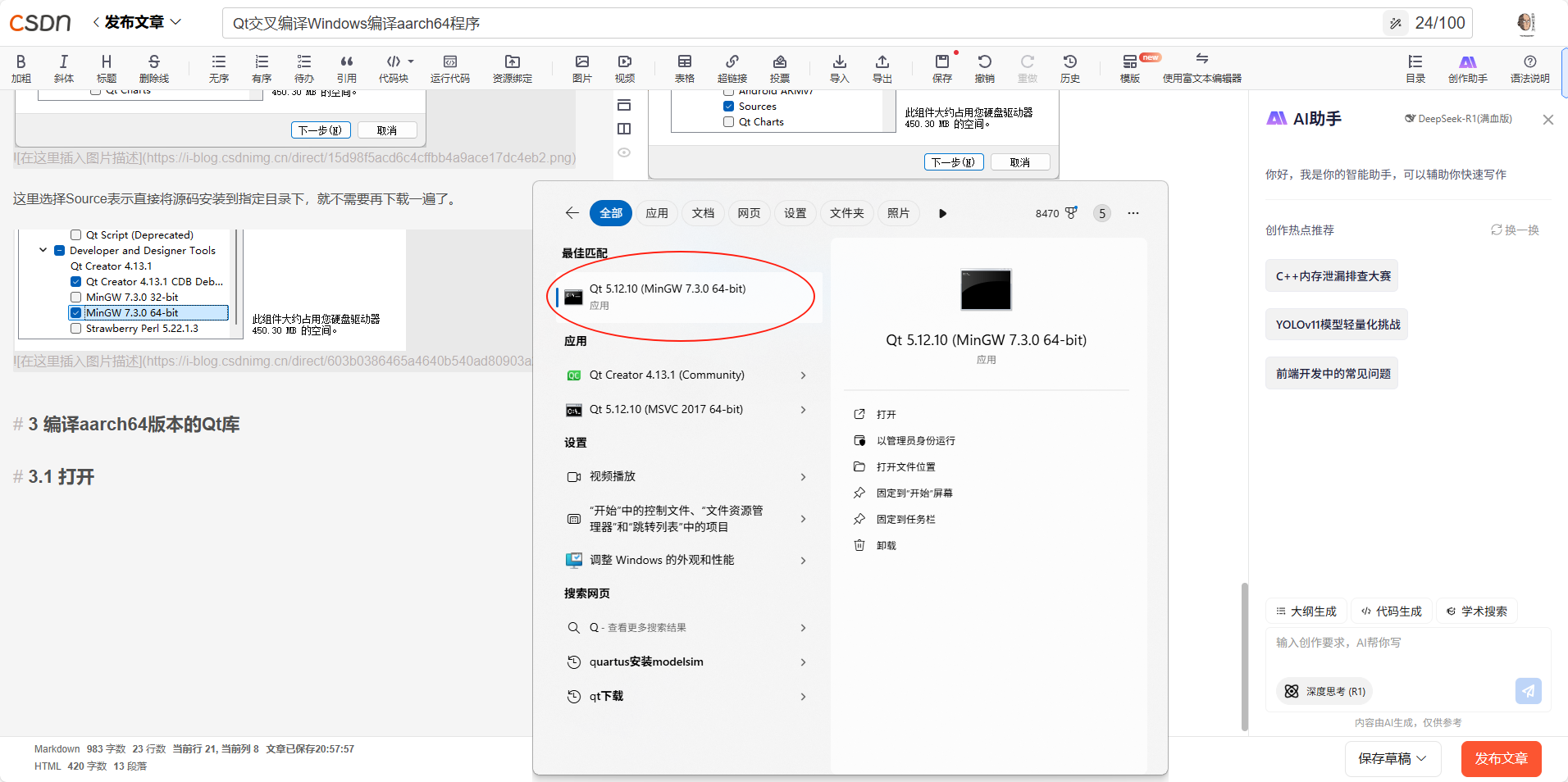Apply italic formatting in toolbar
The width and height of the screenshot is (1568, 782).
64,68
